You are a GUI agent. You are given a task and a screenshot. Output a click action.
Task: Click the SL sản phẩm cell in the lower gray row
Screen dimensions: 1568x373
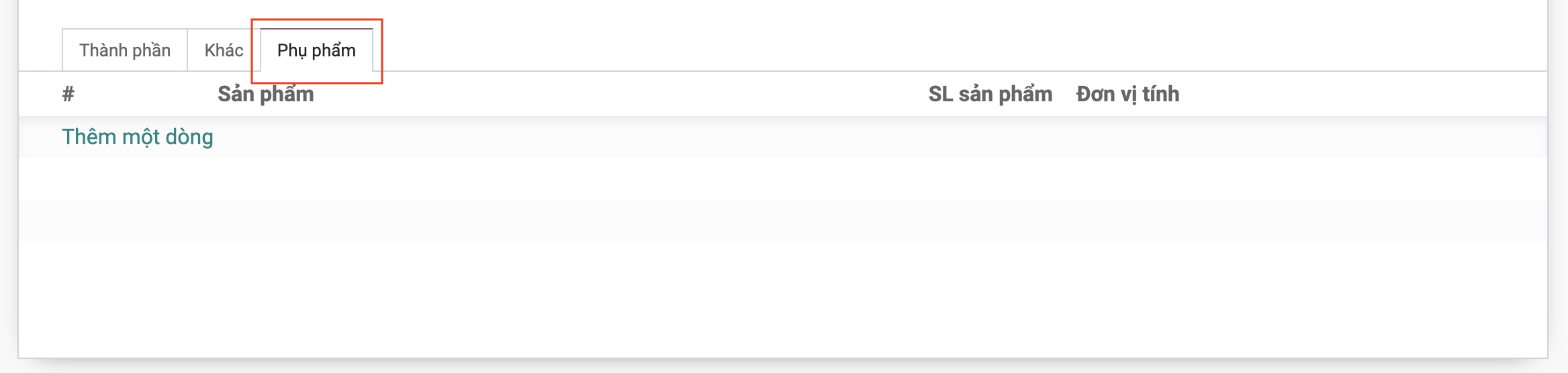[x=990, y=220]
